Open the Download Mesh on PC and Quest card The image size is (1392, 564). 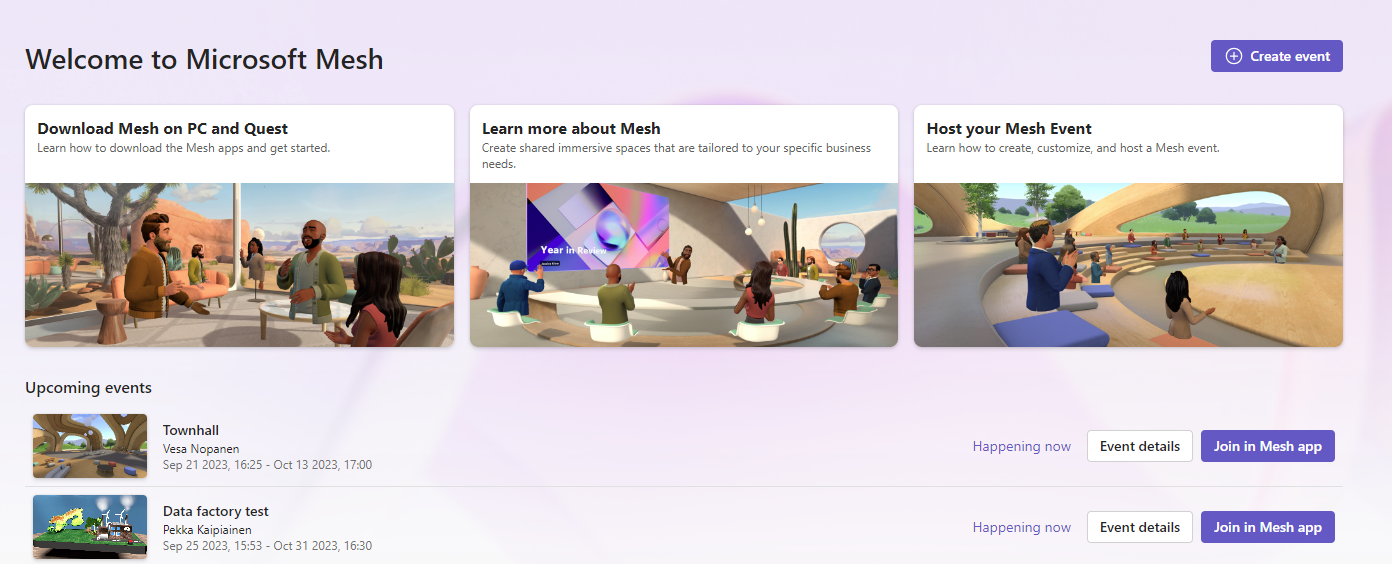[x=239, y=226]
